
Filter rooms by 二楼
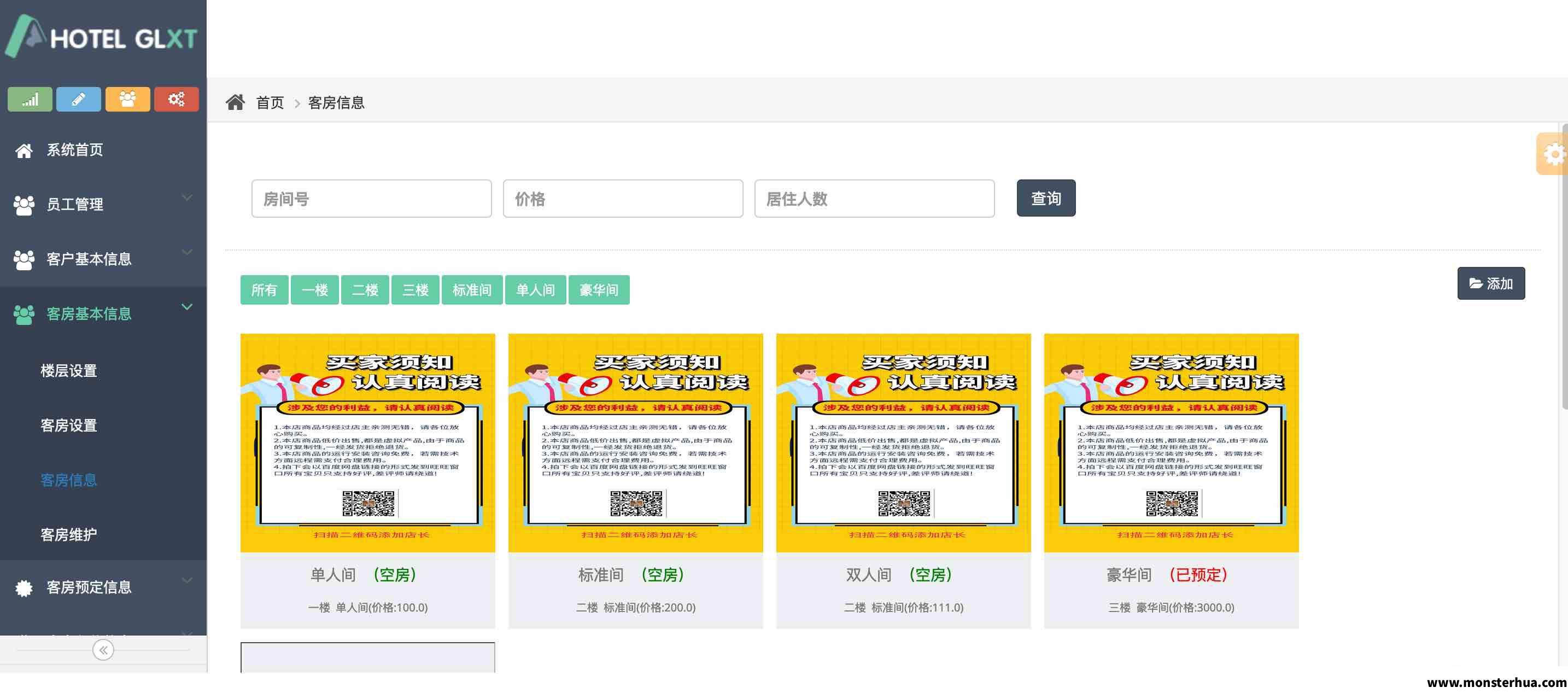[365, 290]
